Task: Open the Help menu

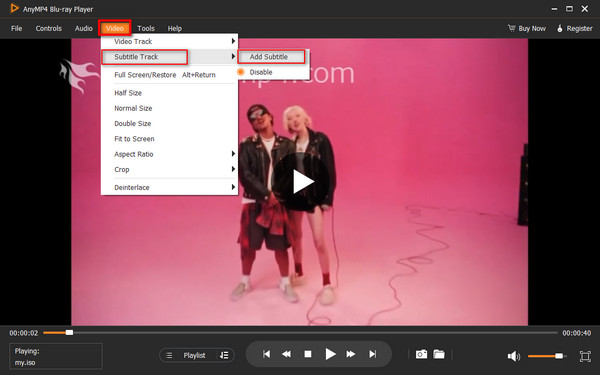Action: 174,28
